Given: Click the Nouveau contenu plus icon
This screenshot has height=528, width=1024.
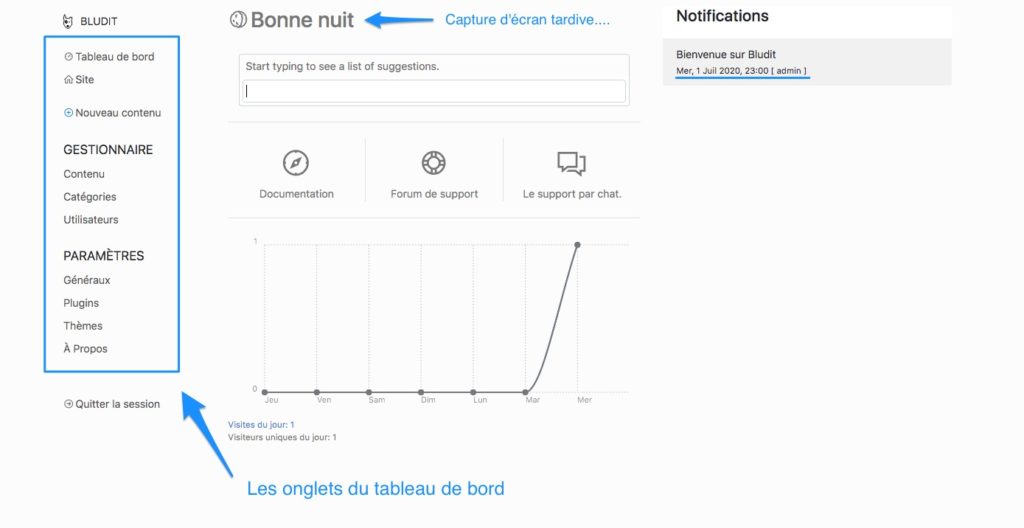Looking at the screenshot, I should (68, 113).
